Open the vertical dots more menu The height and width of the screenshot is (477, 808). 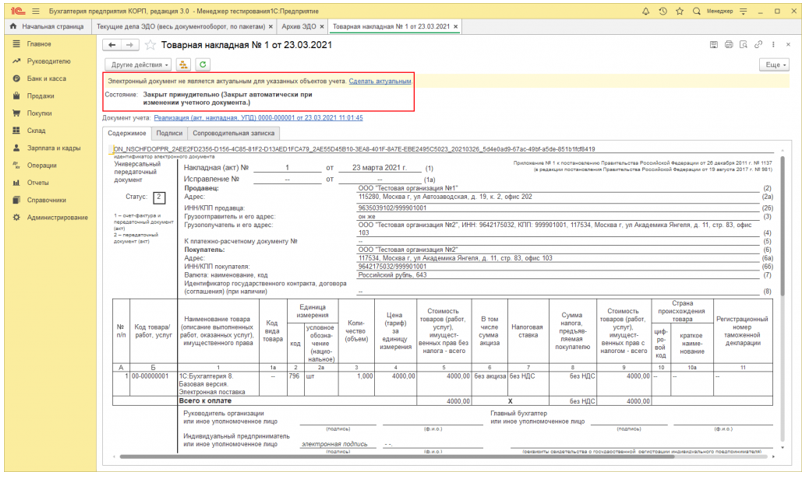773,45
